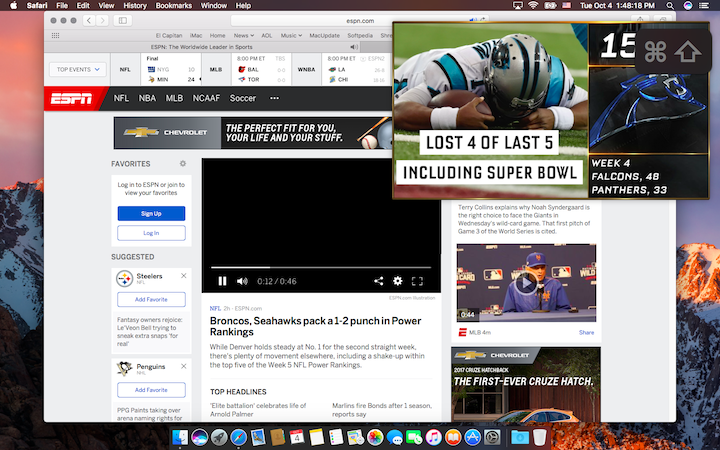The height and width of the screenshot is (450, 720).
Task: Mute the ESPN video player volume
Action: tap(242, 281)
